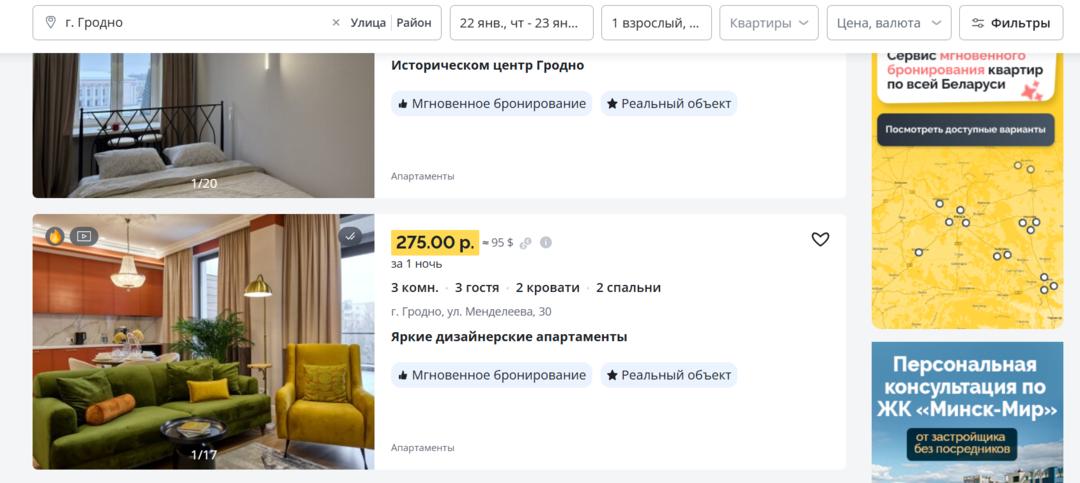Open the Фильтры filters panel
1080x483 pixels.
click(x=1011, y=23)
